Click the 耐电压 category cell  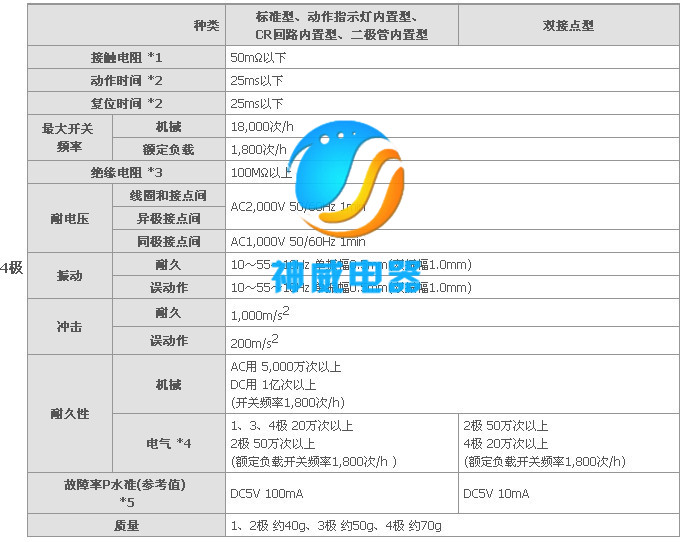(69, 218)
